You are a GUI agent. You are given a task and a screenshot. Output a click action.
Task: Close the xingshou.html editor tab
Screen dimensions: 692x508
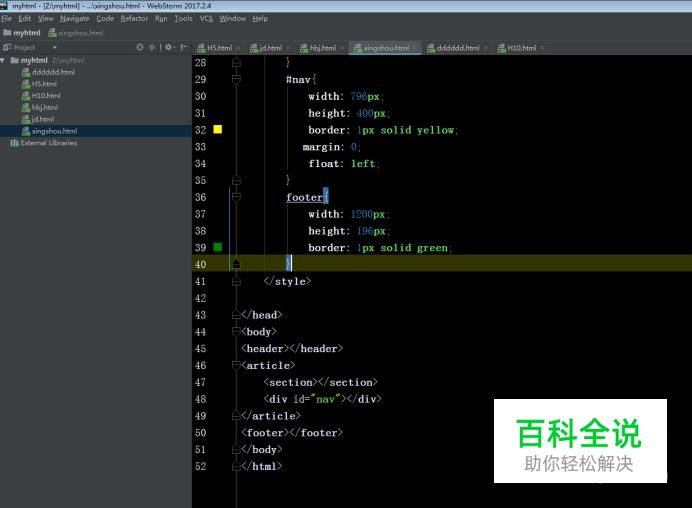pyautogui.click(x=415, y=48)
